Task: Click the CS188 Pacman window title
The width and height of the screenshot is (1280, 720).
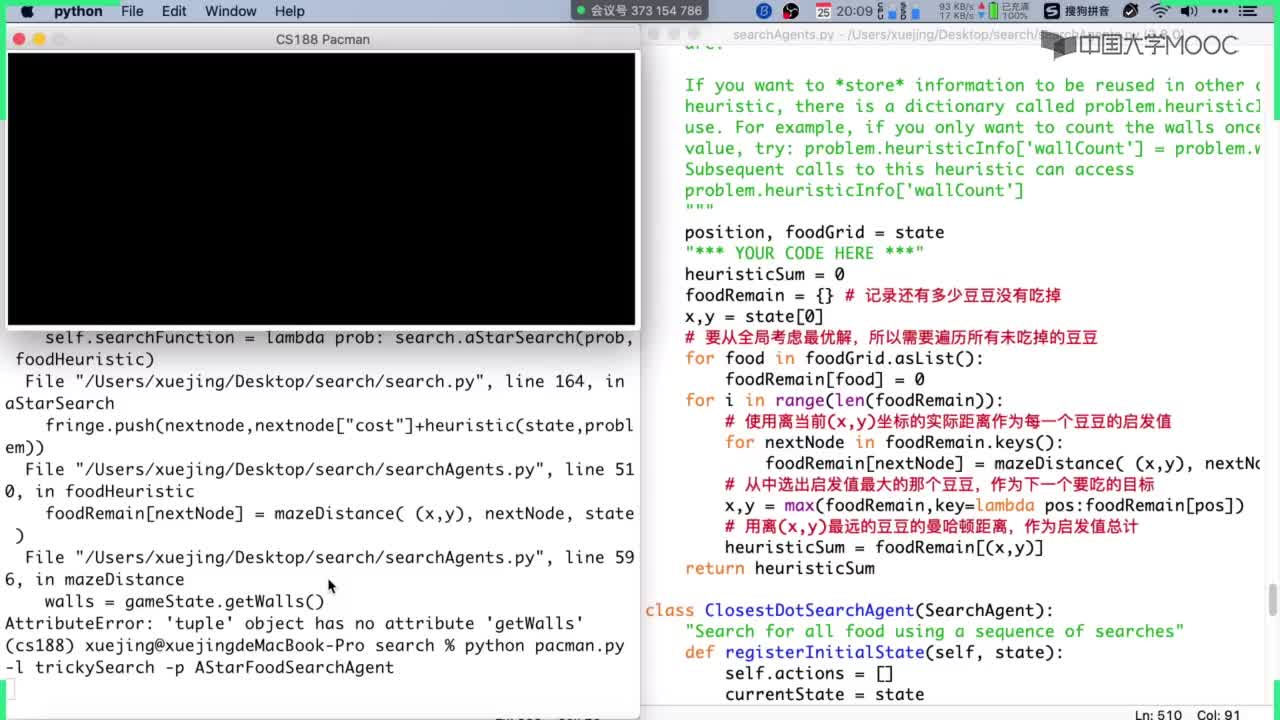Action: coord(323,39)
